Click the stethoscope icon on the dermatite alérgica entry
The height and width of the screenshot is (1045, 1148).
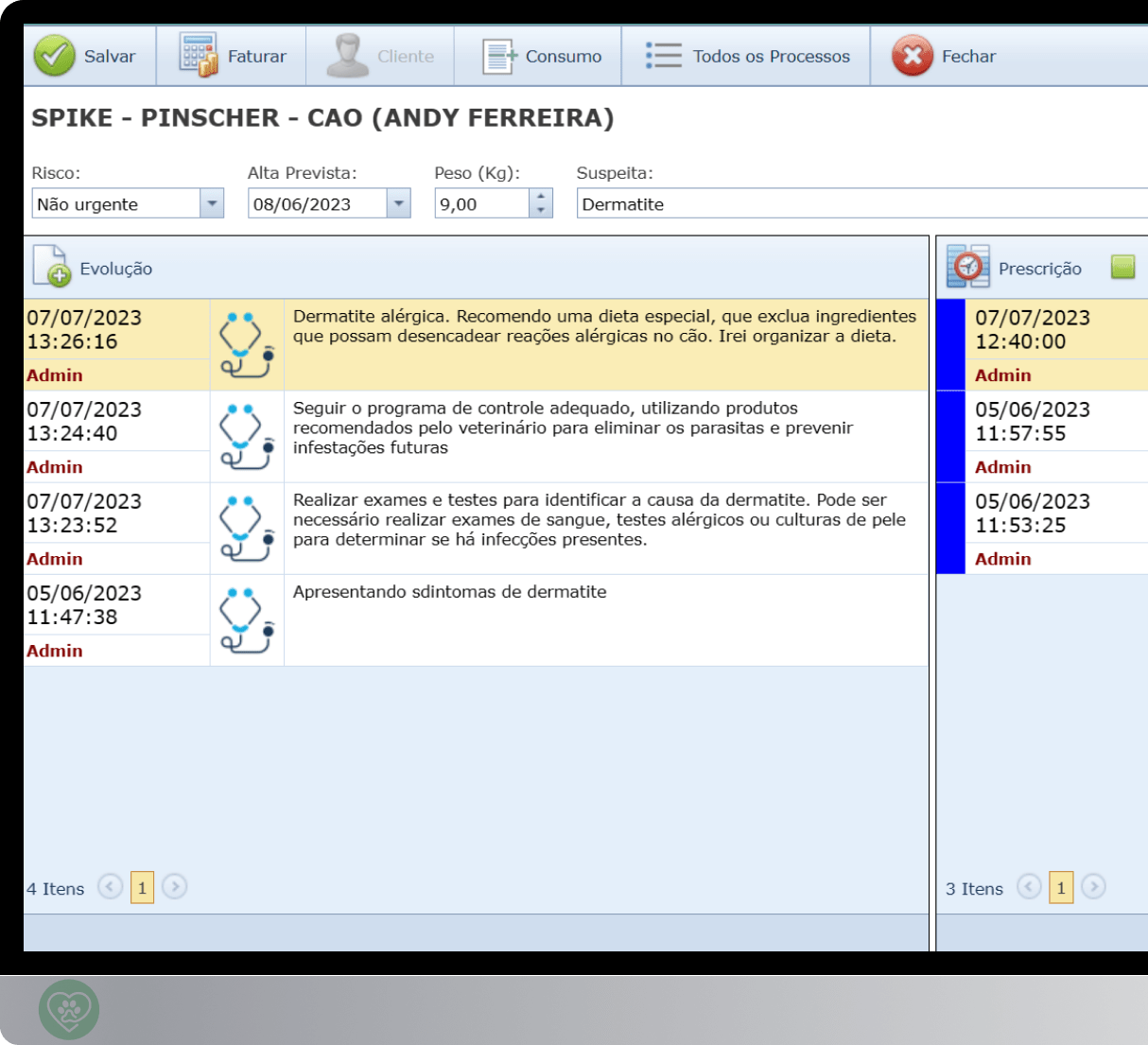click(x=246, y=344)
